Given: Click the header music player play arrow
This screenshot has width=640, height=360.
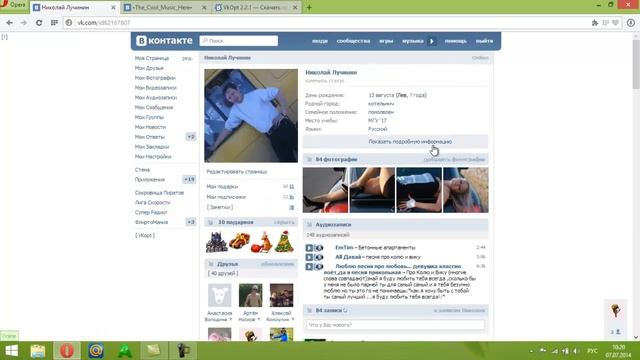Looking at the screenshot, I should pos(432,41).
